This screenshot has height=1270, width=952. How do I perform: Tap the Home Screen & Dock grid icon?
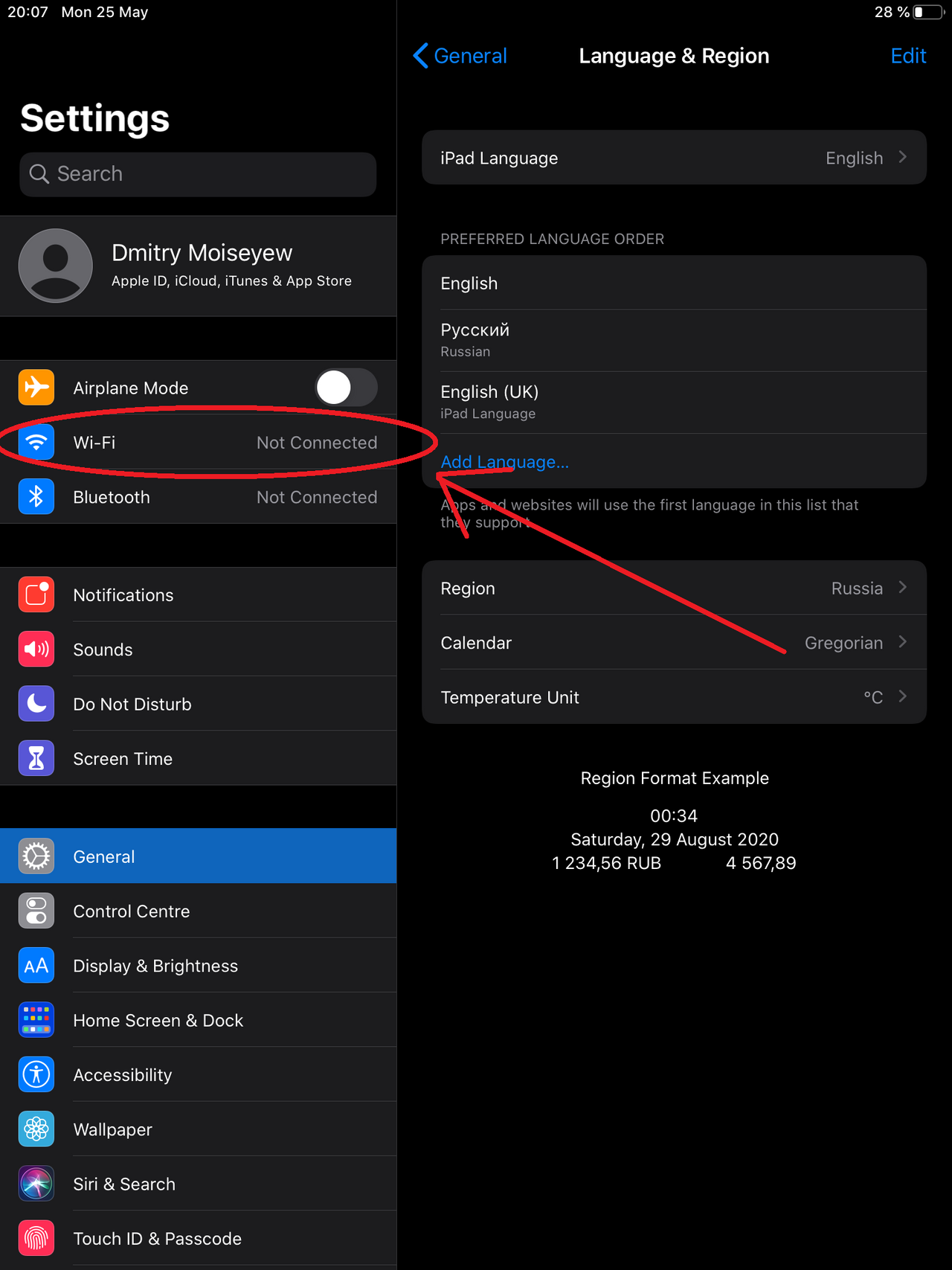click(x=36, y=1020)
